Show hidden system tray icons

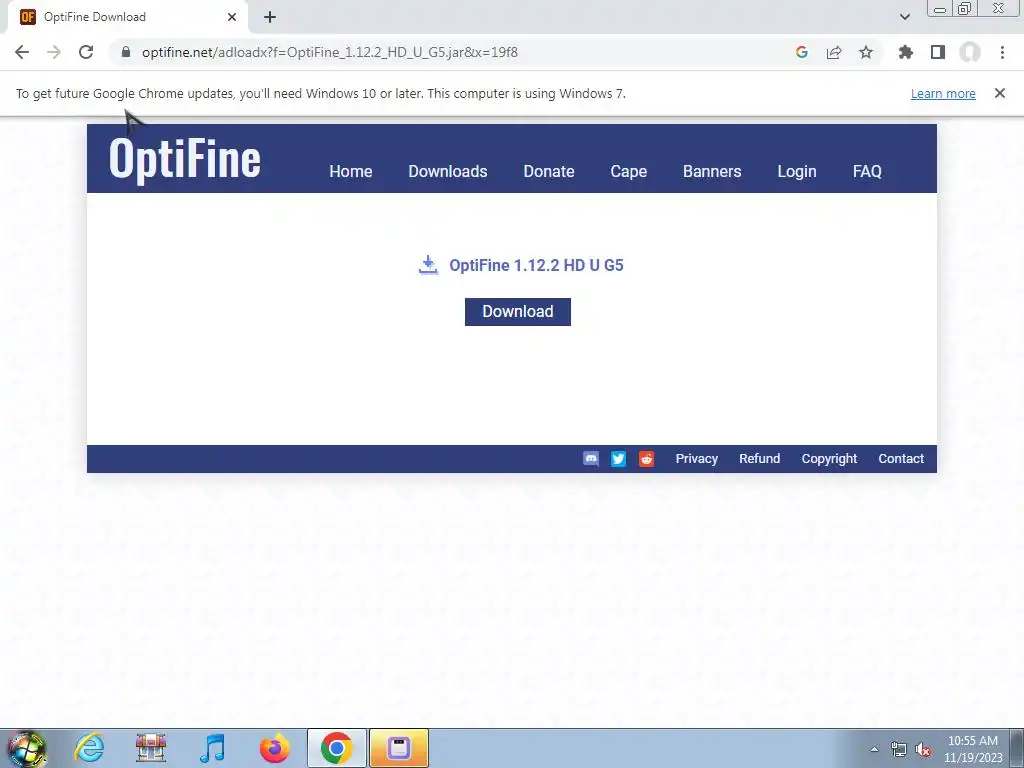[874, 749]
